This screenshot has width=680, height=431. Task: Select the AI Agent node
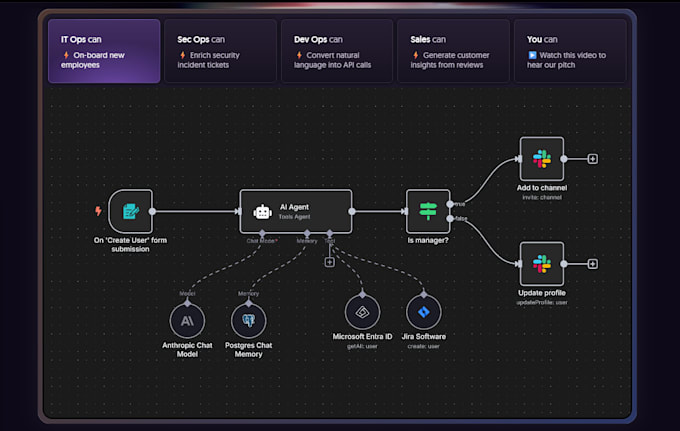296,211
